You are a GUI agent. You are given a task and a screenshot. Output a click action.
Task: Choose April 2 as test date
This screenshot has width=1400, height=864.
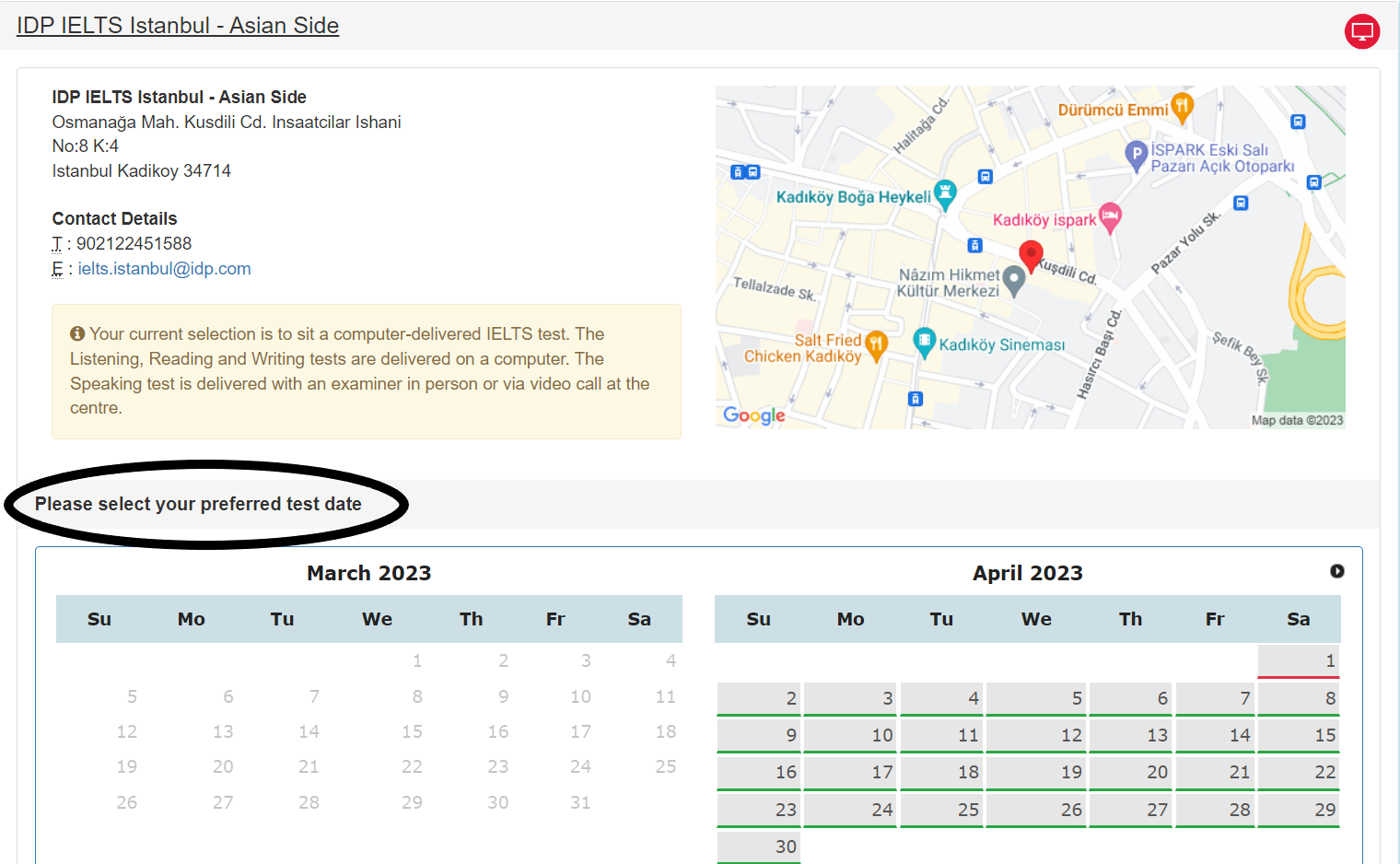pos(759,699)
